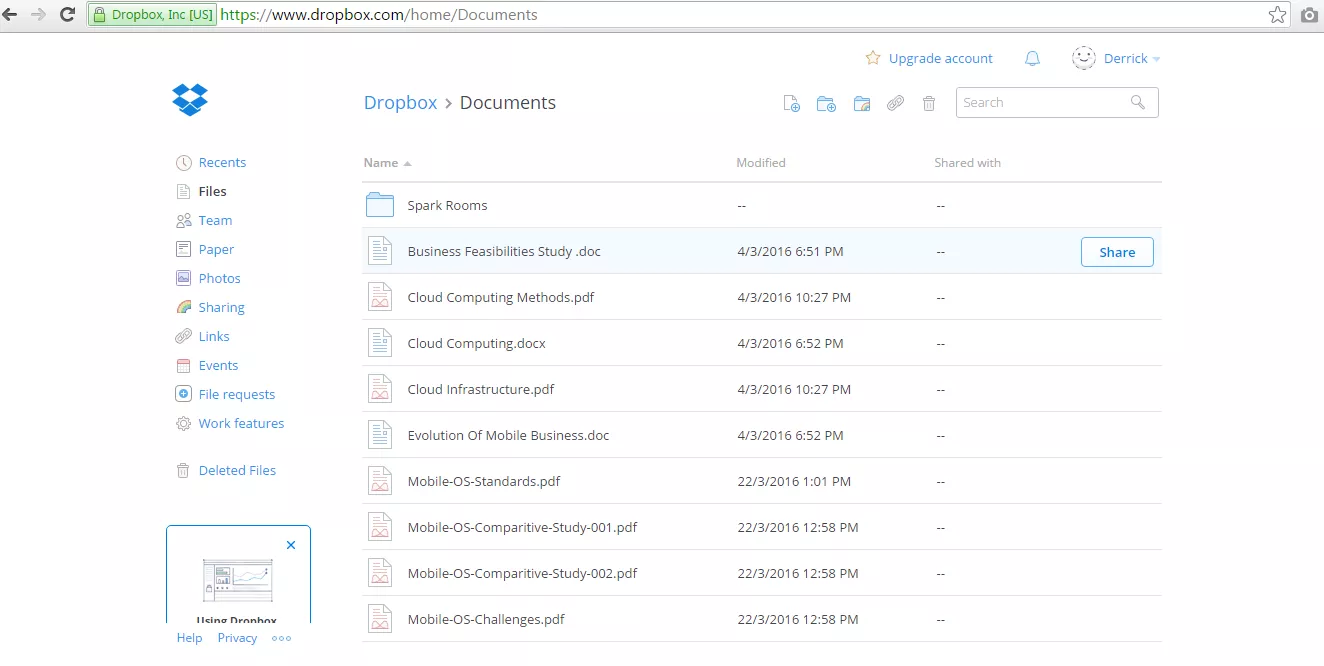Screen dimensions: 1324x666
Task: Click the Mobile-OS-Challenges.pdf file icon
Action: click(x=380, y=619)
